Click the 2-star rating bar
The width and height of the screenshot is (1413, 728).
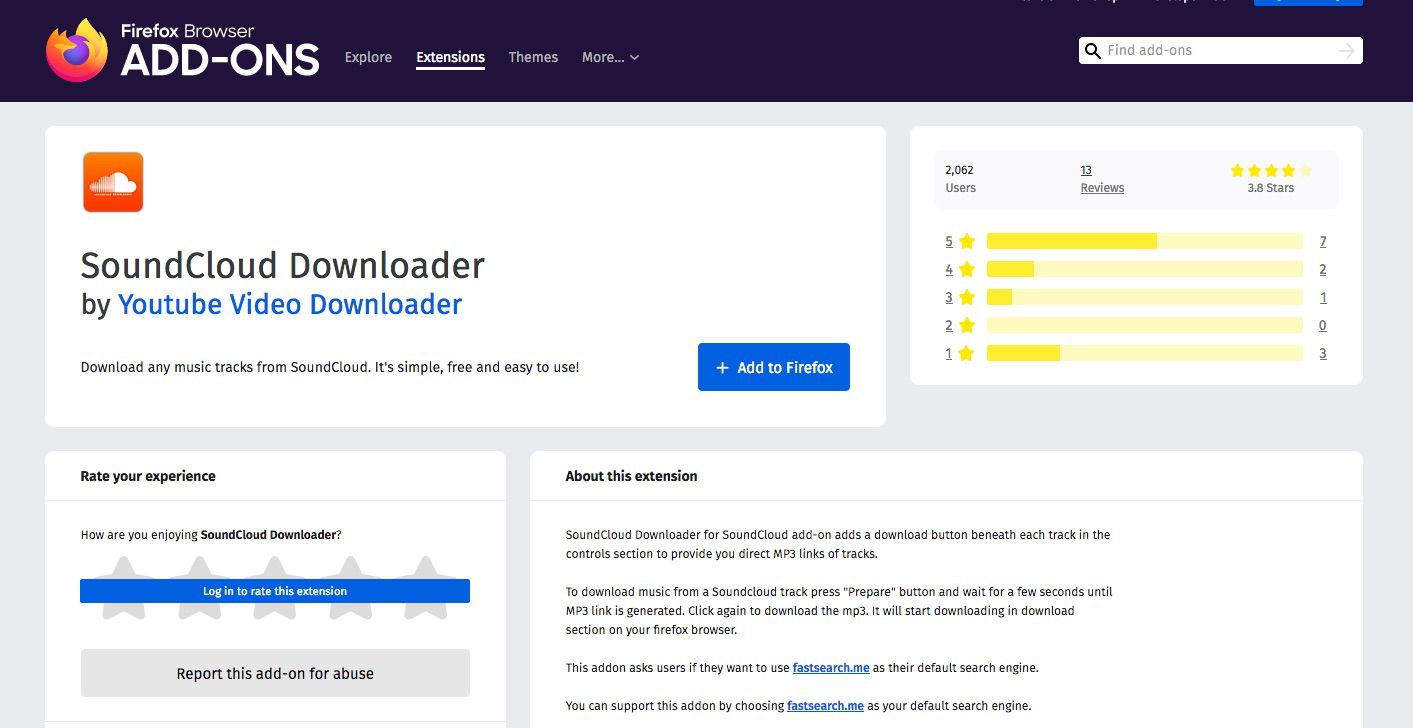pyautogui.click(x=1145, y=325)
